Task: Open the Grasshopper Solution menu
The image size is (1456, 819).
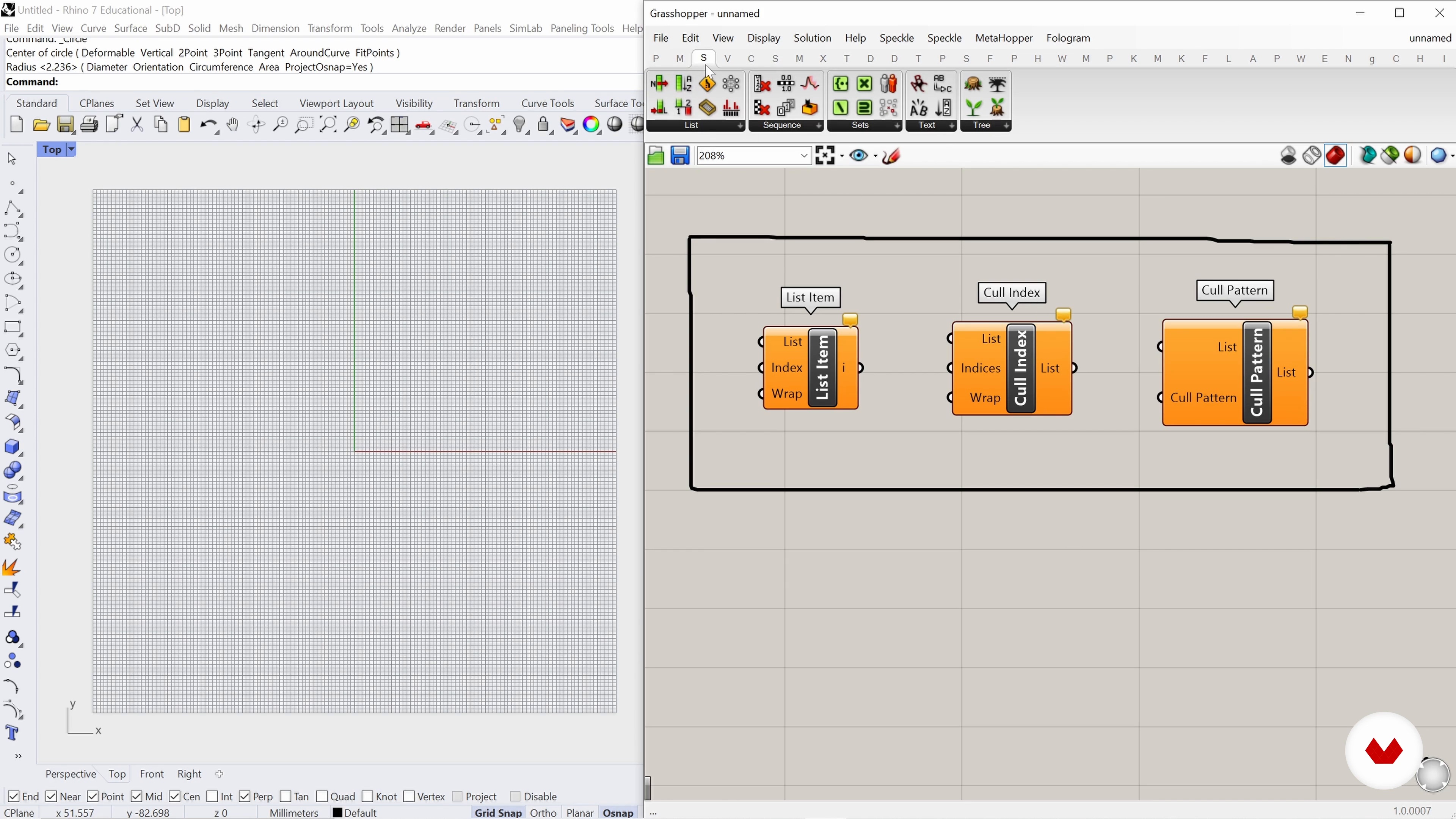Action: pyautogui.click(x=812, y=38)
